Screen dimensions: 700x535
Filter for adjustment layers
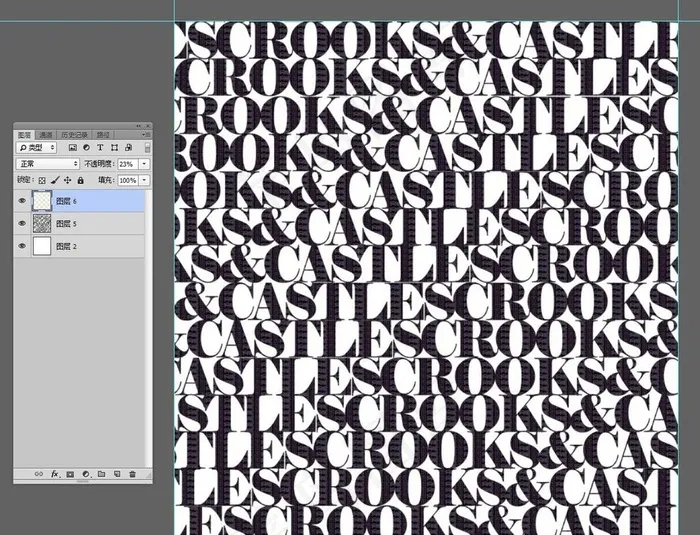pos(86,147)
